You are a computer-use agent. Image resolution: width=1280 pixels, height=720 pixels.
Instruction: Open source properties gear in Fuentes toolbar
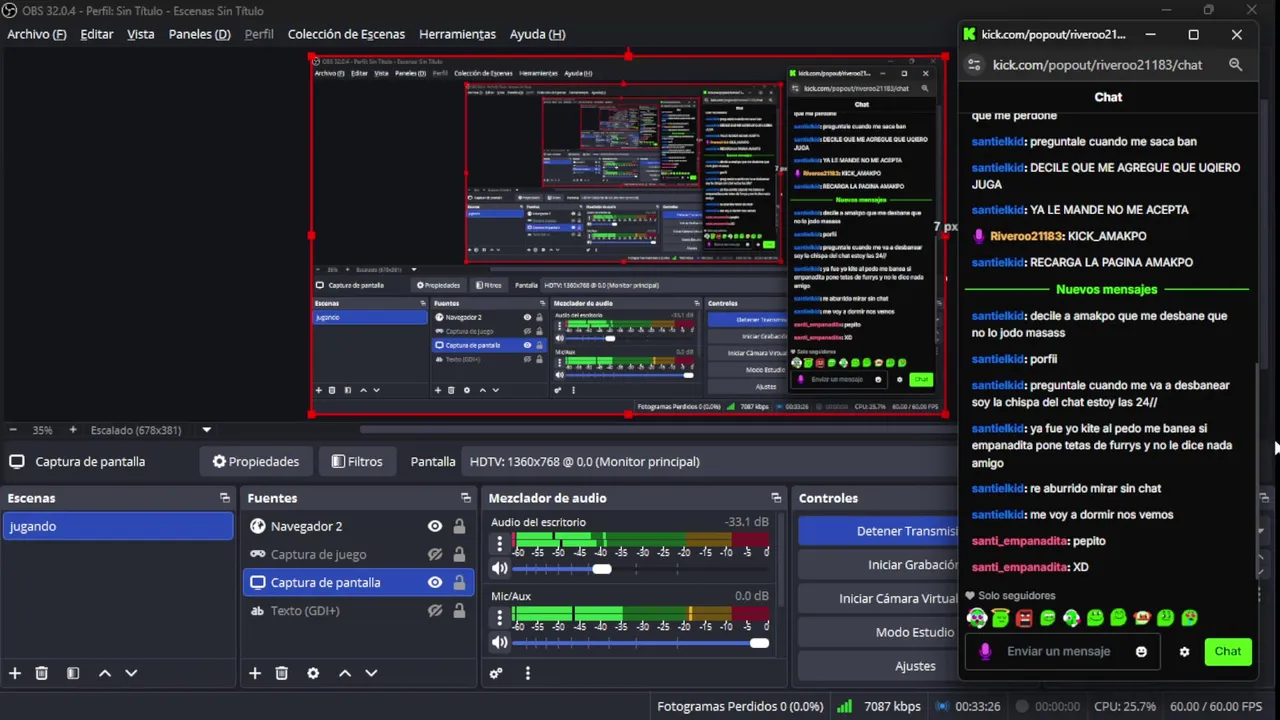point(312,673)
